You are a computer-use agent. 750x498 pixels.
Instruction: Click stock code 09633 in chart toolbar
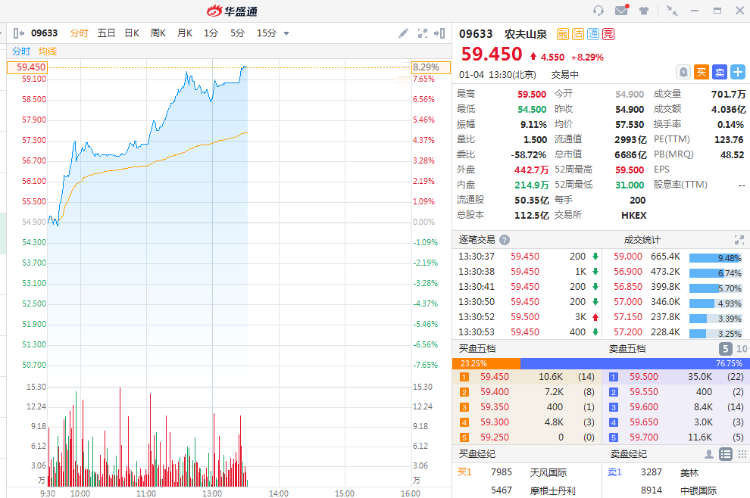44,33
